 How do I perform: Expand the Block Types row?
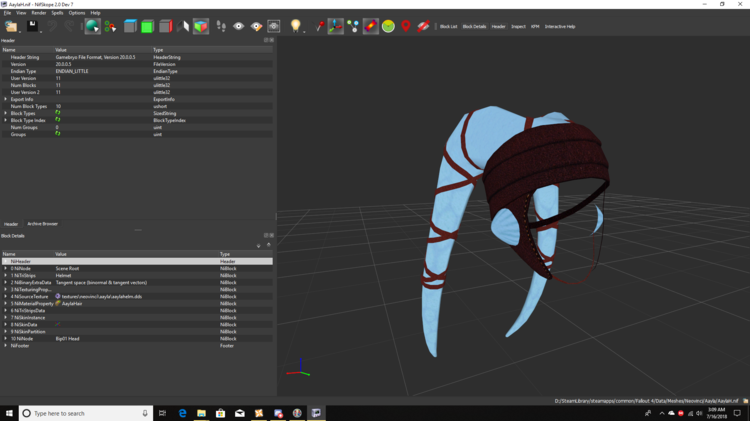pos(6,113)
